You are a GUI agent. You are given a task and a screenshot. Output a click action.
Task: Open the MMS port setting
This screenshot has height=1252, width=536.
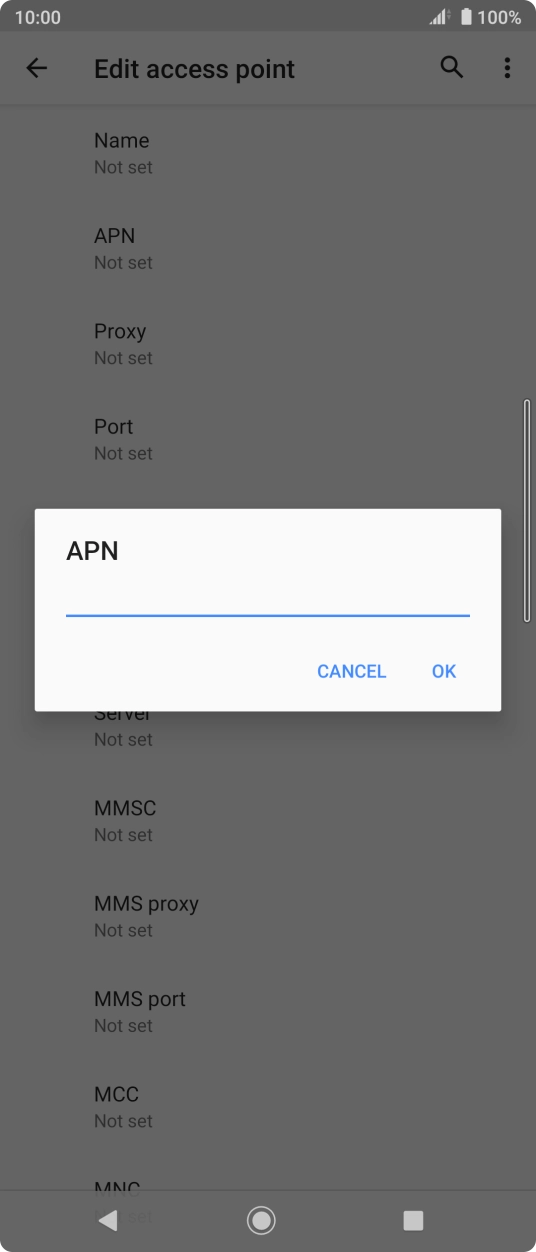tap(268, 1011)
